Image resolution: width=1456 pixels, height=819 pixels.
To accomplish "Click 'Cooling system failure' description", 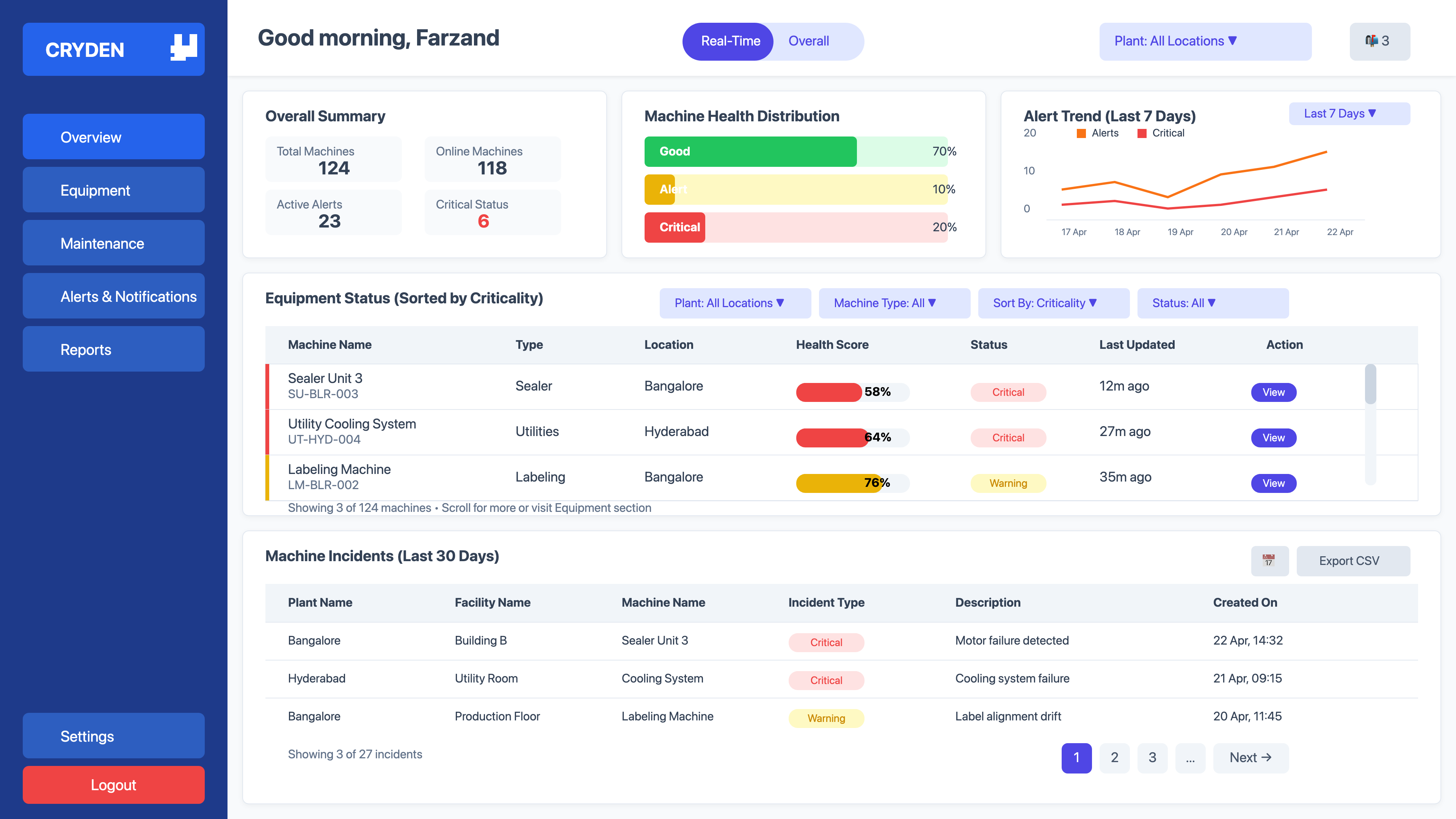I will (1012, 678).
